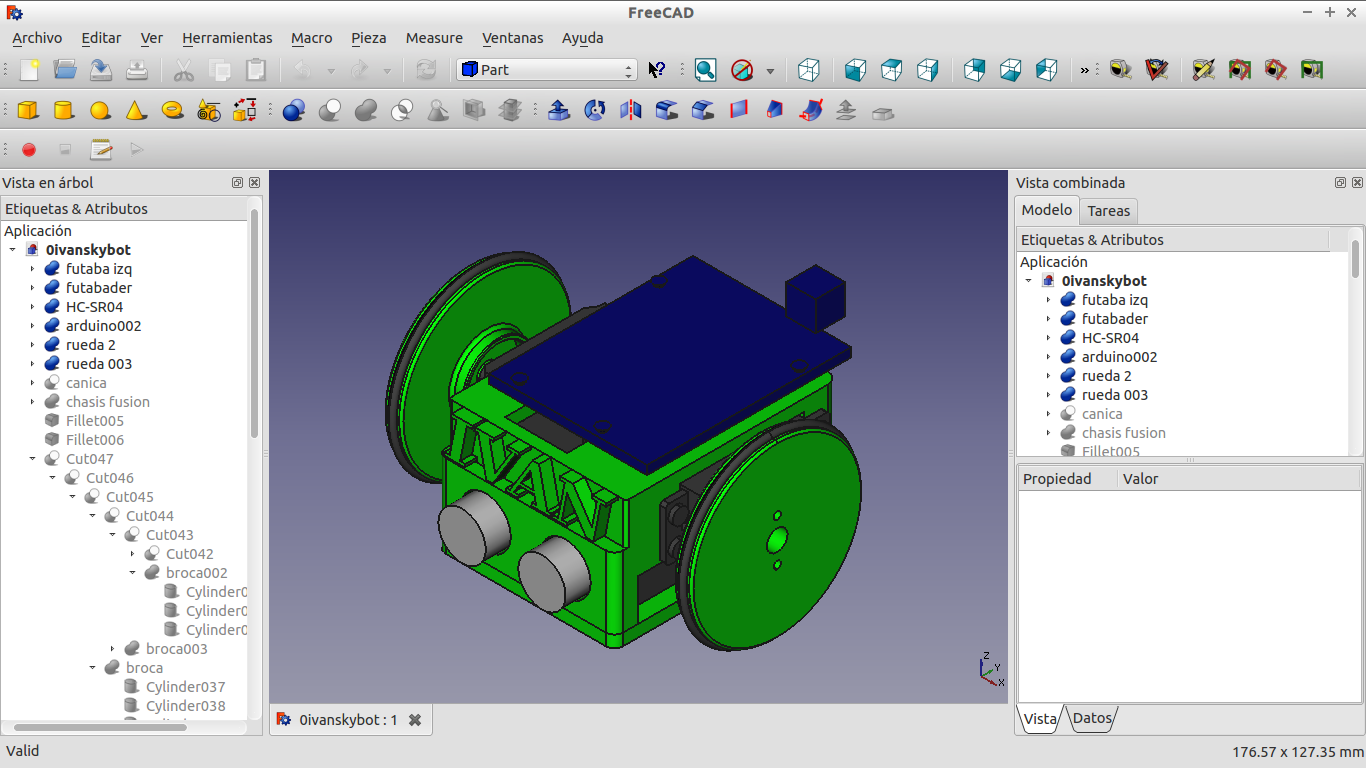The width and height of the screenshot is (1366, 768).
Task: Show hidden toolbar items chevron
Action: pos(1084,70)
